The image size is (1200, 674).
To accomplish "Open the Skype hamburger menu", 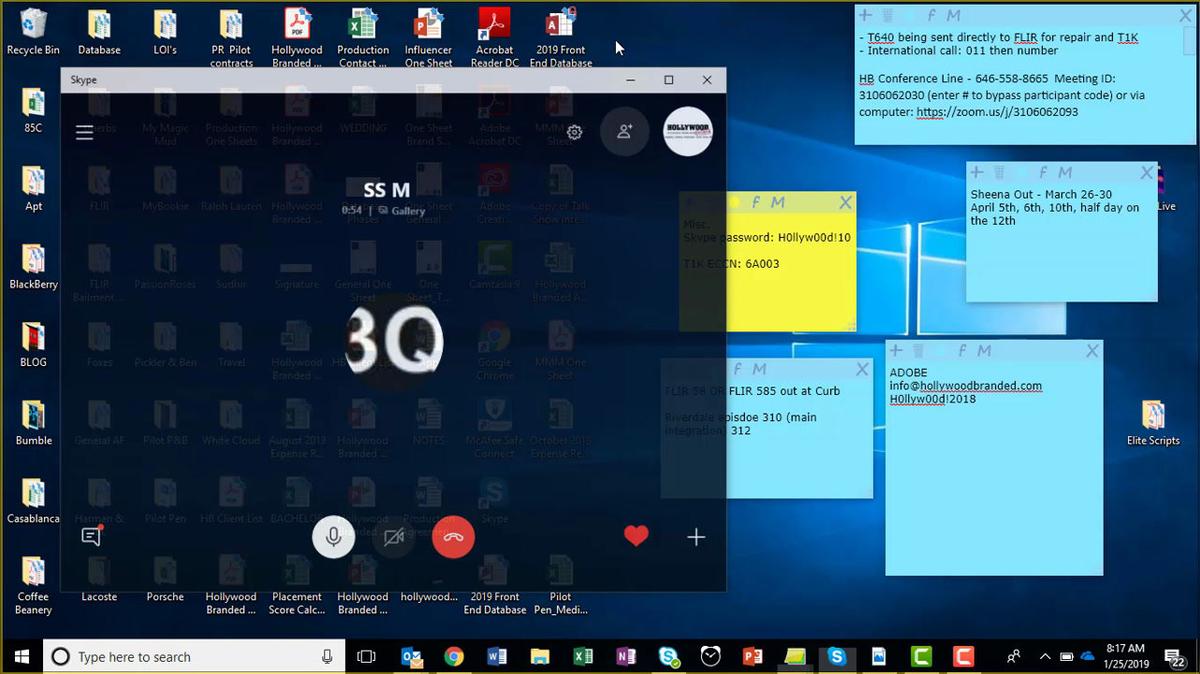I will (84, 132).
